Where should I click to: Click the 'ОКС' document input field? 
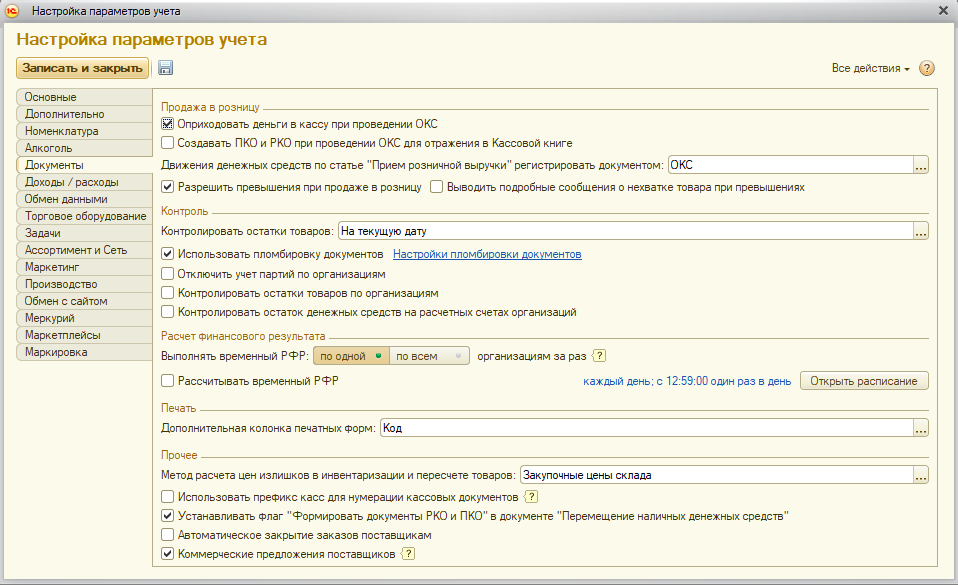791,165
